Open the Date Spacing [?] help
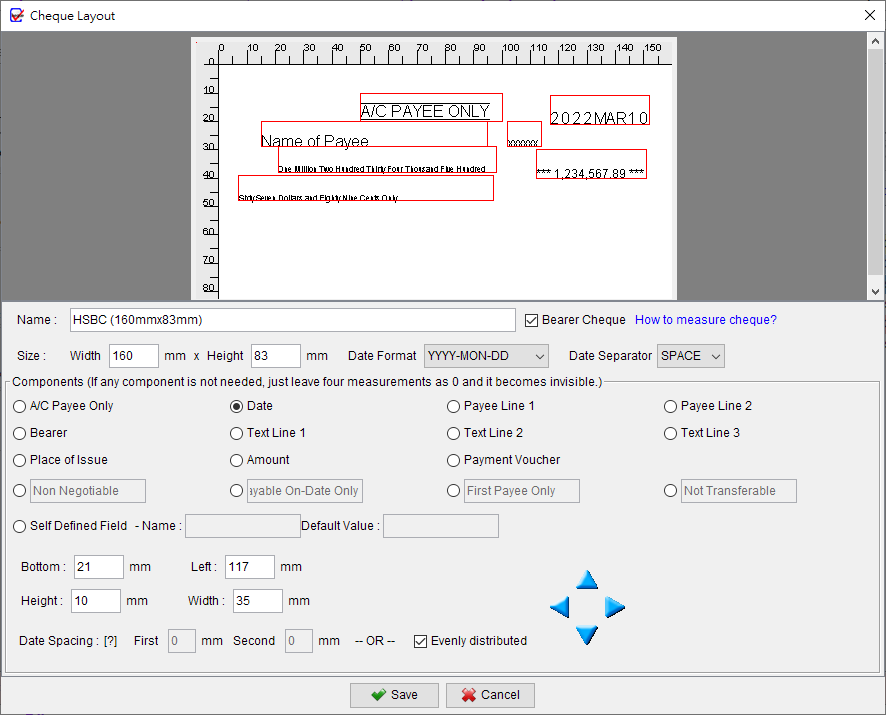This screenshot has height=715, width=886. pyautogui.click(x=112, y=641)
